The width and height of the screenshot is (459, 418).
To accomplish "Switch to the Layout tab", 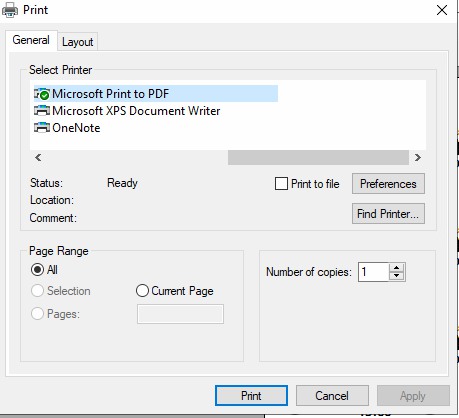I will click(x=77, y=42).
